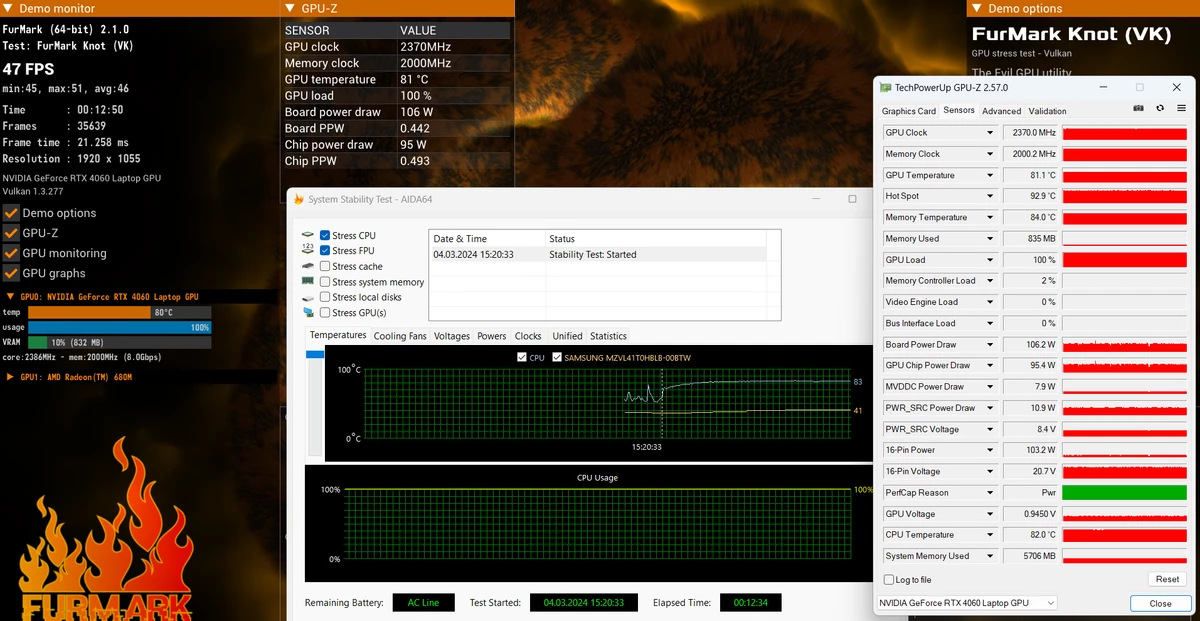Click the CPU chip icon beside Stress CPU

[308, 235]
